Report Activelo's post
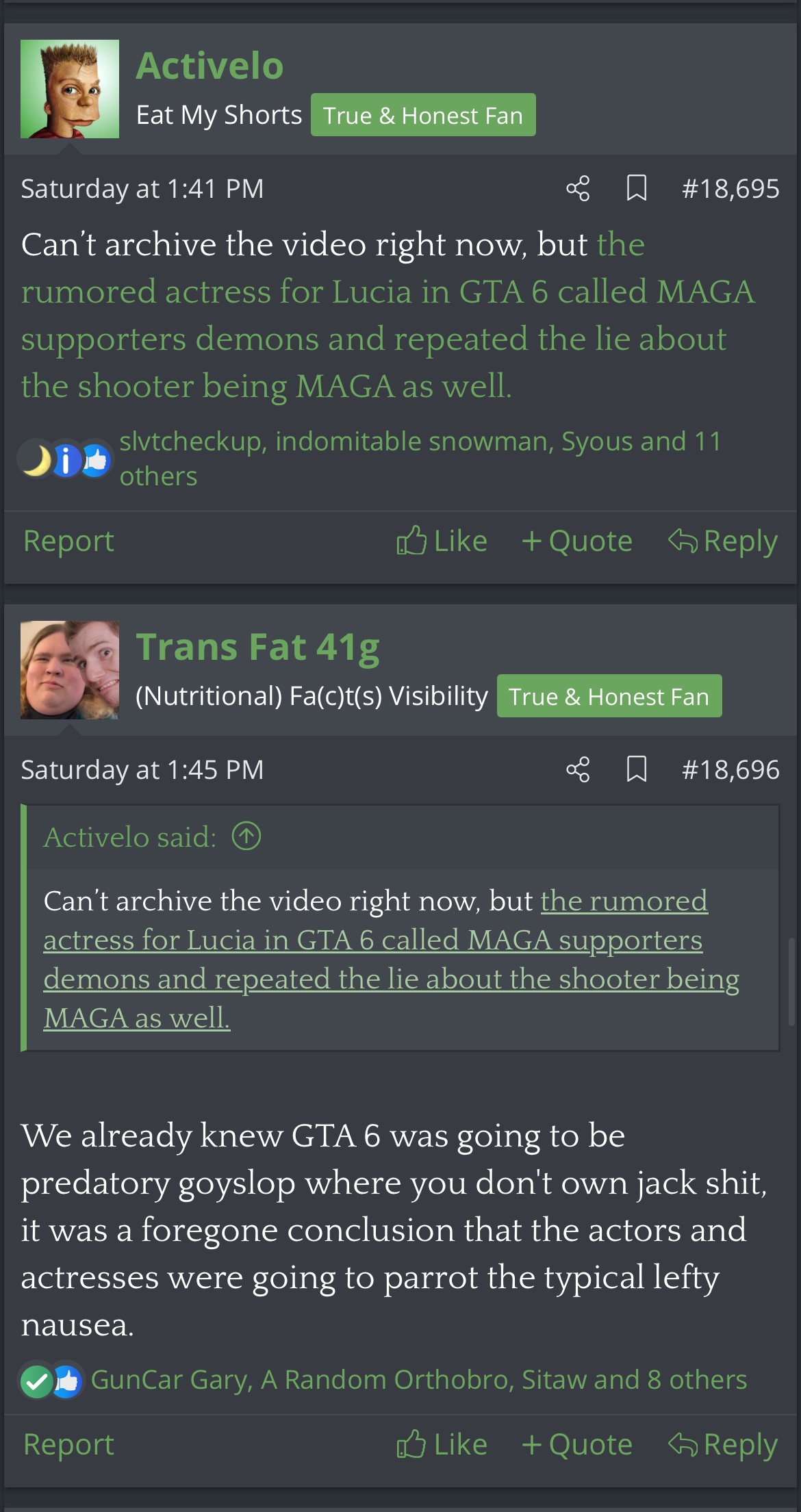The image size is (801, 1512). click(68, 541)
